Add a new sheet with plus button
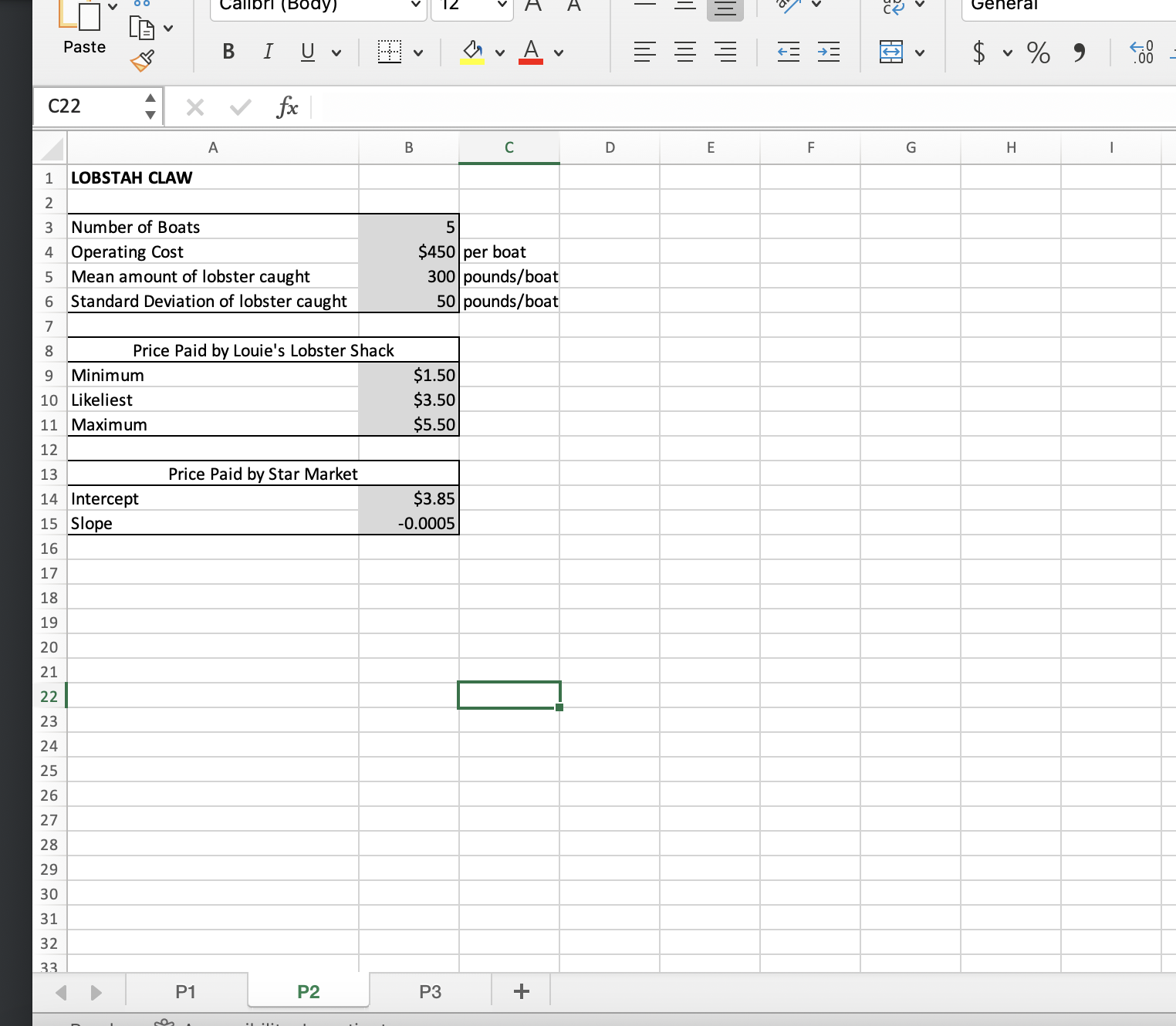 pyautogui.click(x=521, y=991)
